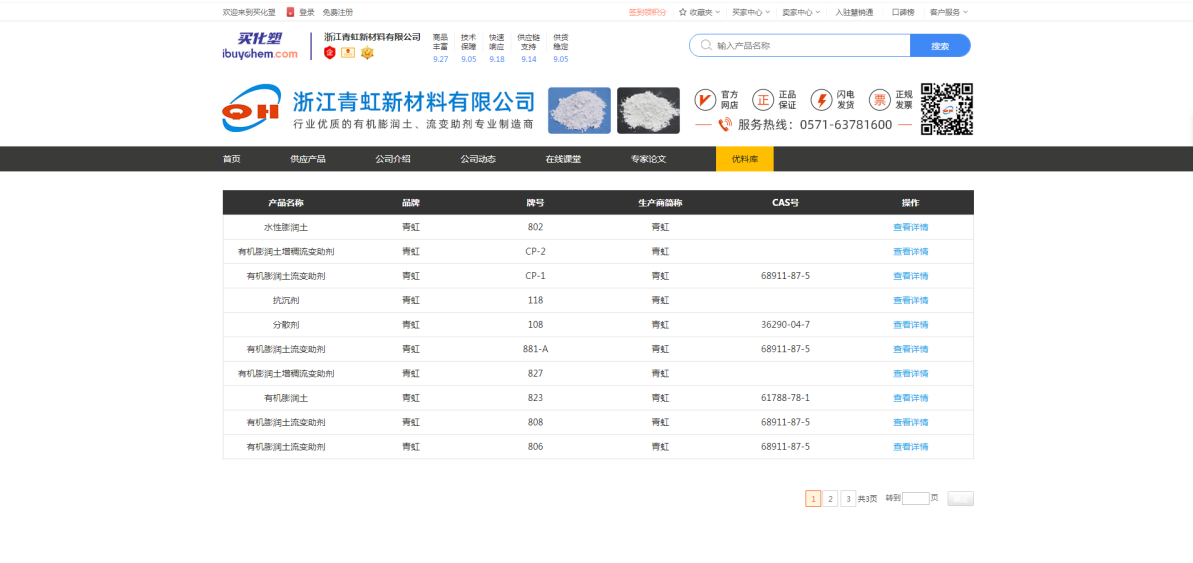This screenshot has width=1193, height=563.
Task: Click the grey jump confirm button
Action: tap(960, 498)
